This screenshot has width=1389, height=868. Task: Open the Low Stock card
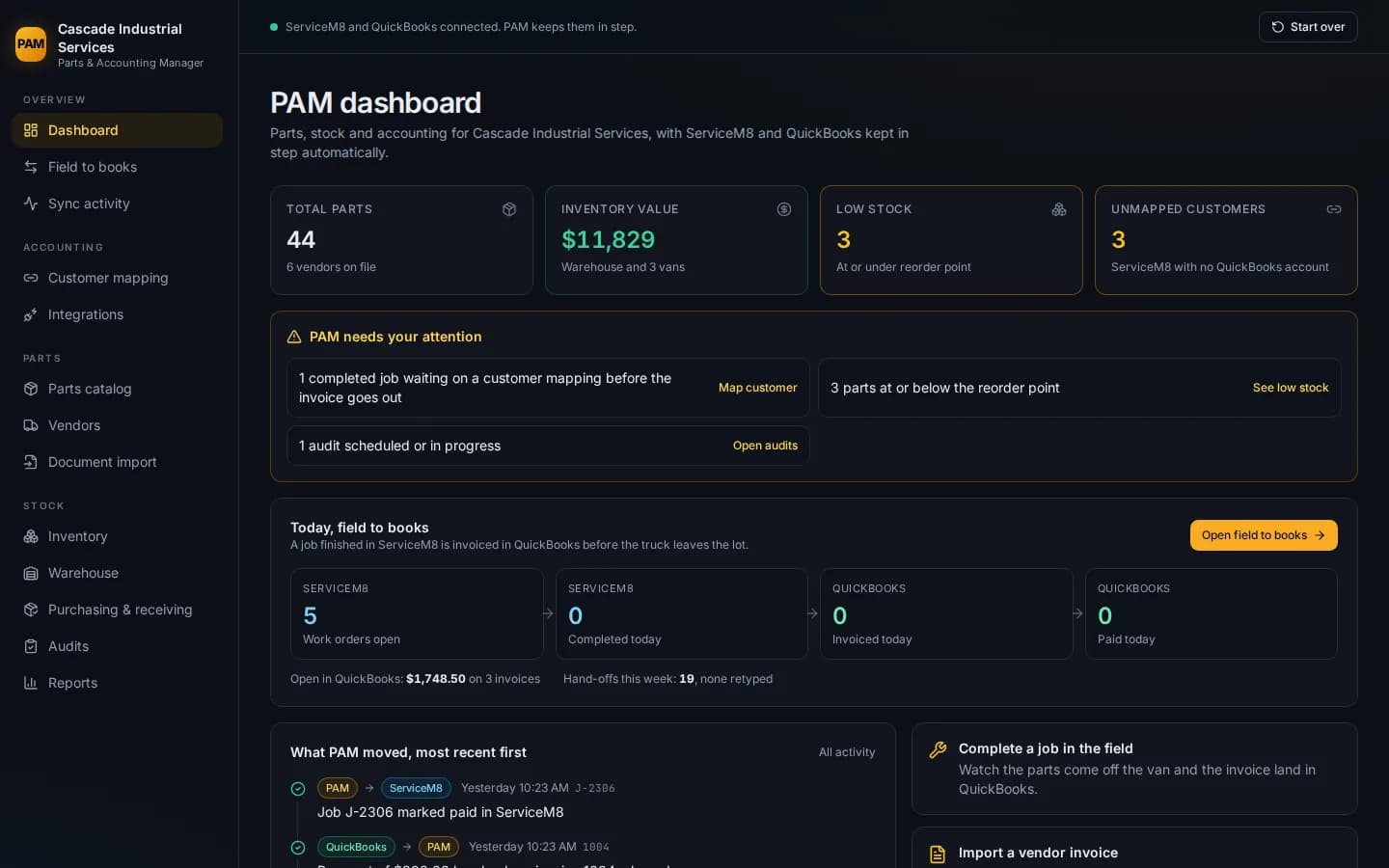coord(951,240)
